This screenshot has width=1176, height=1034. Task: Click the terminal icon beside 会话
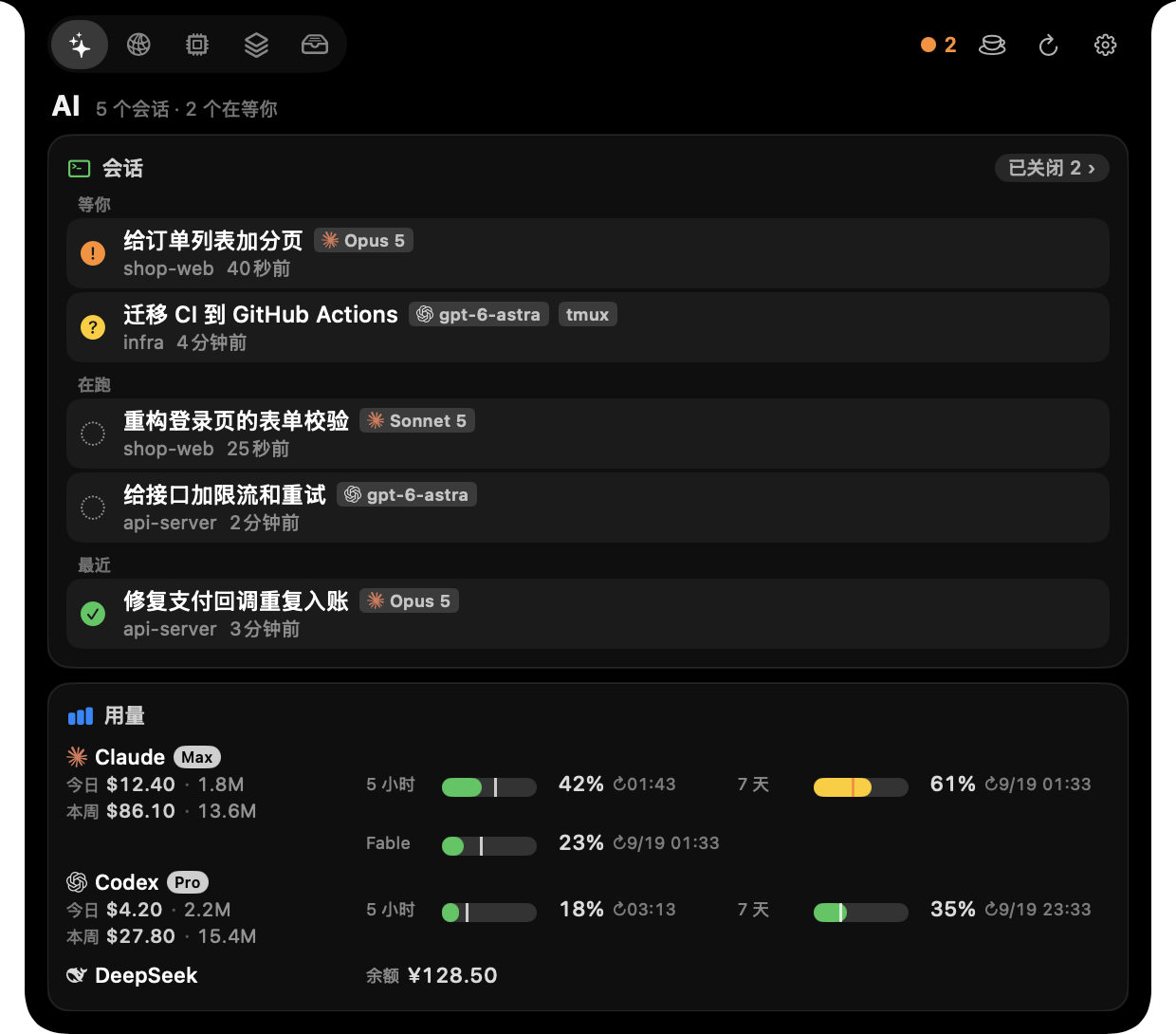pos(80,169)
